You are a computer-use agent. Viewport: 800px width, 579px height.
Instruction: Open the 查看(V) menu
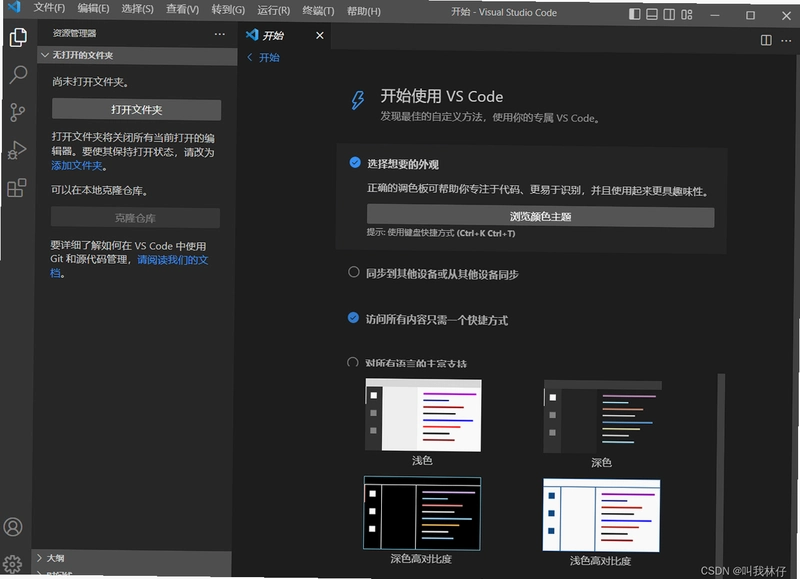(x=182, y=9)
